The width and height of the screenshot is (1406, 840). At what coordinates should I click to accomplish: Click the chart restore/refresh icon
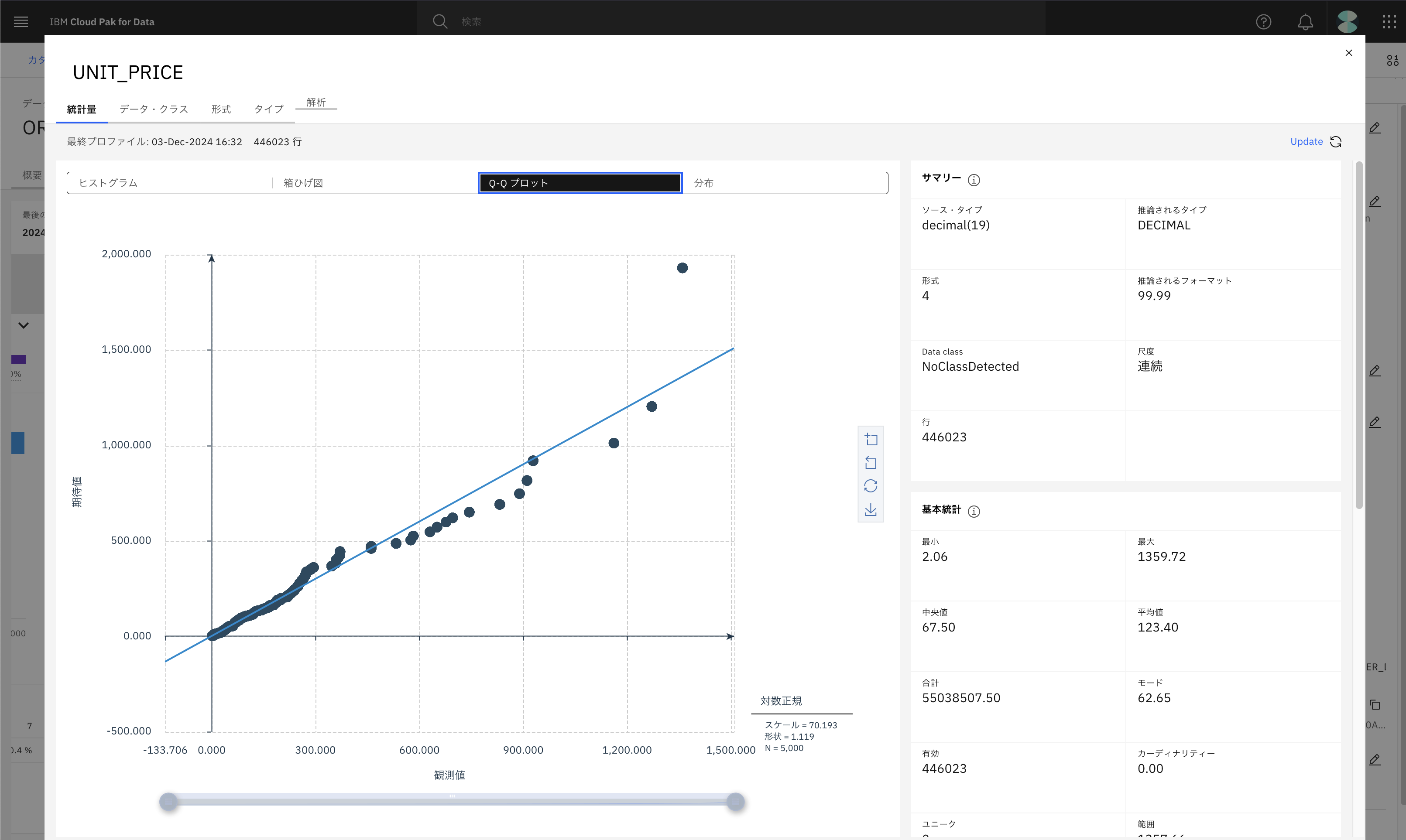click(871, 486)
